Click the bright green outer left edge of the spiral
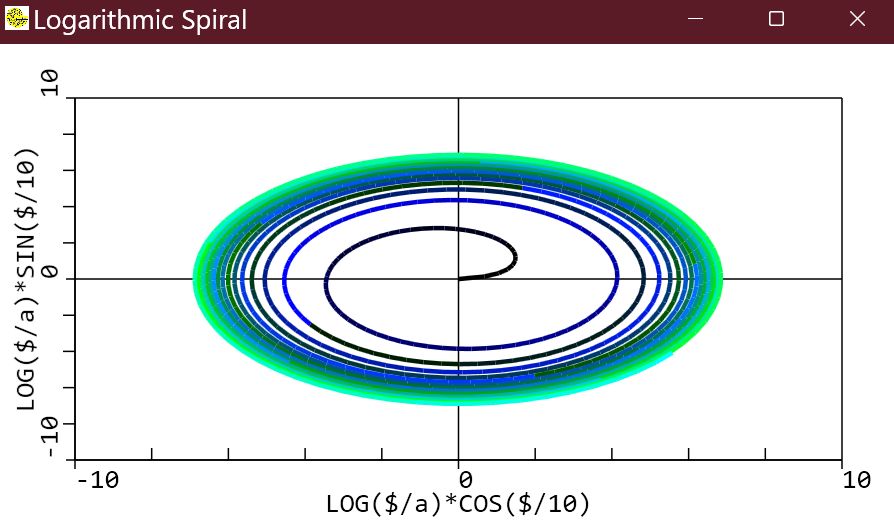 click(x=196, y=279)
